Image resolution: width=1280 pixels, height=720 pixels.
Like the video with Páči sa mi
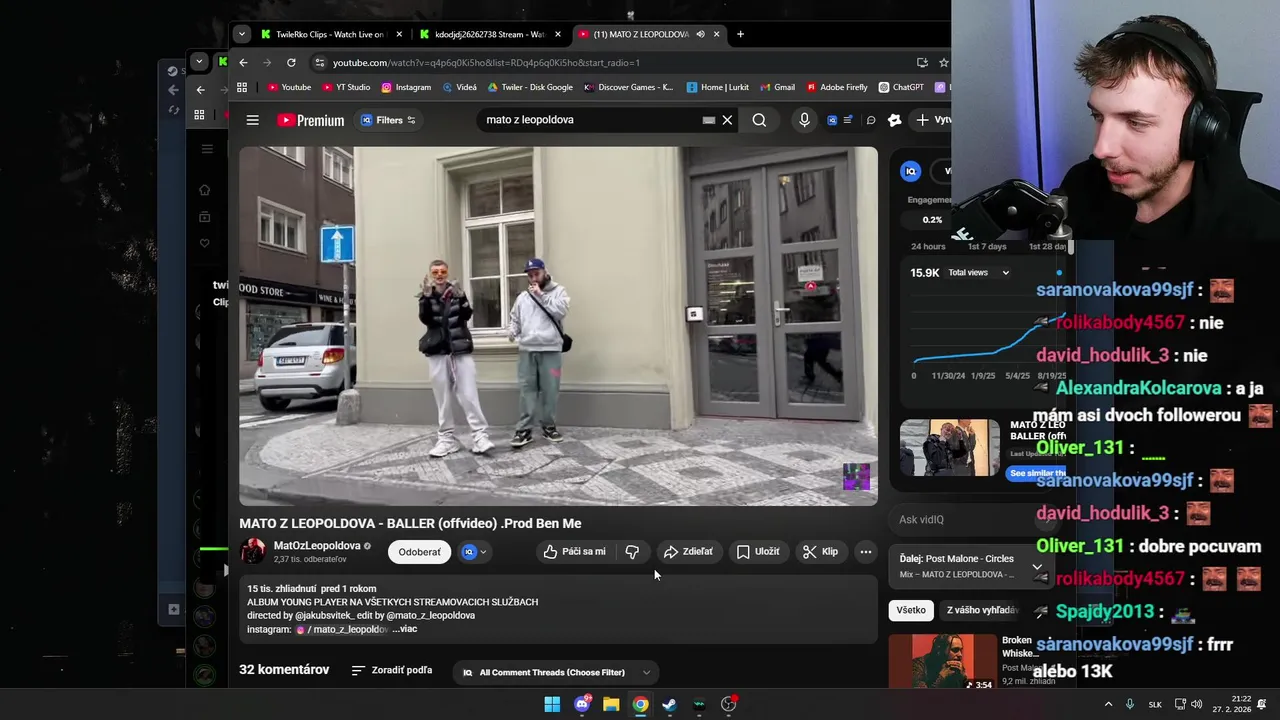pyautogui.click(x=575, y=552)
